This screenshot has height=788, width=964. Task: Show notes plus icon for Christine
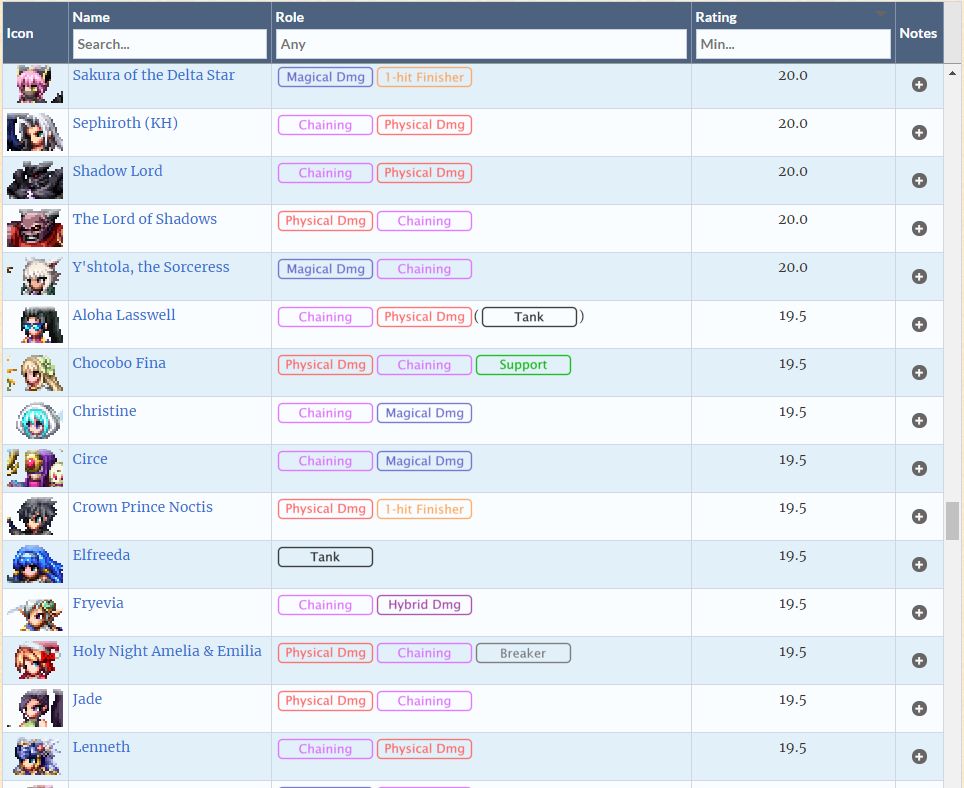point(919,420)
